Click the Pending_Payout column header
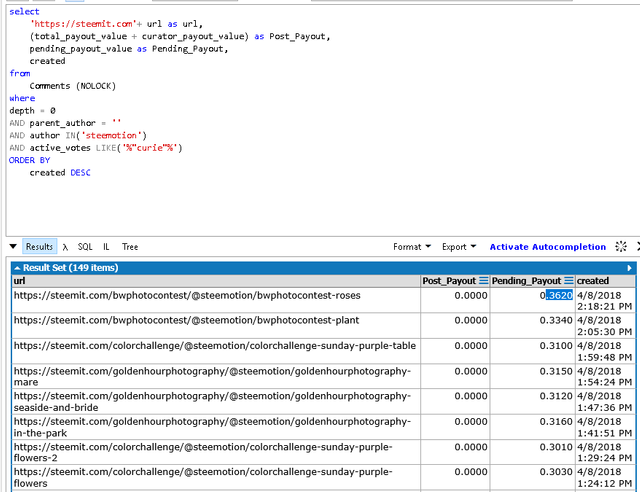 click(x=526, y=281)
